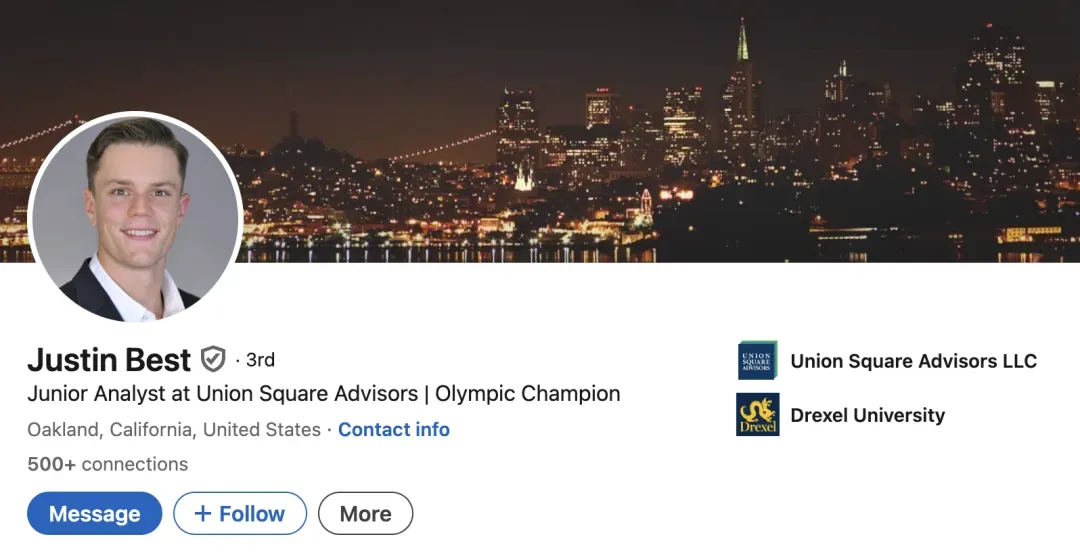Click the Union Square Advisors logo icon
Image resolution: width=1080 pixels, height=558 pixels.
(x=757, y=361)
